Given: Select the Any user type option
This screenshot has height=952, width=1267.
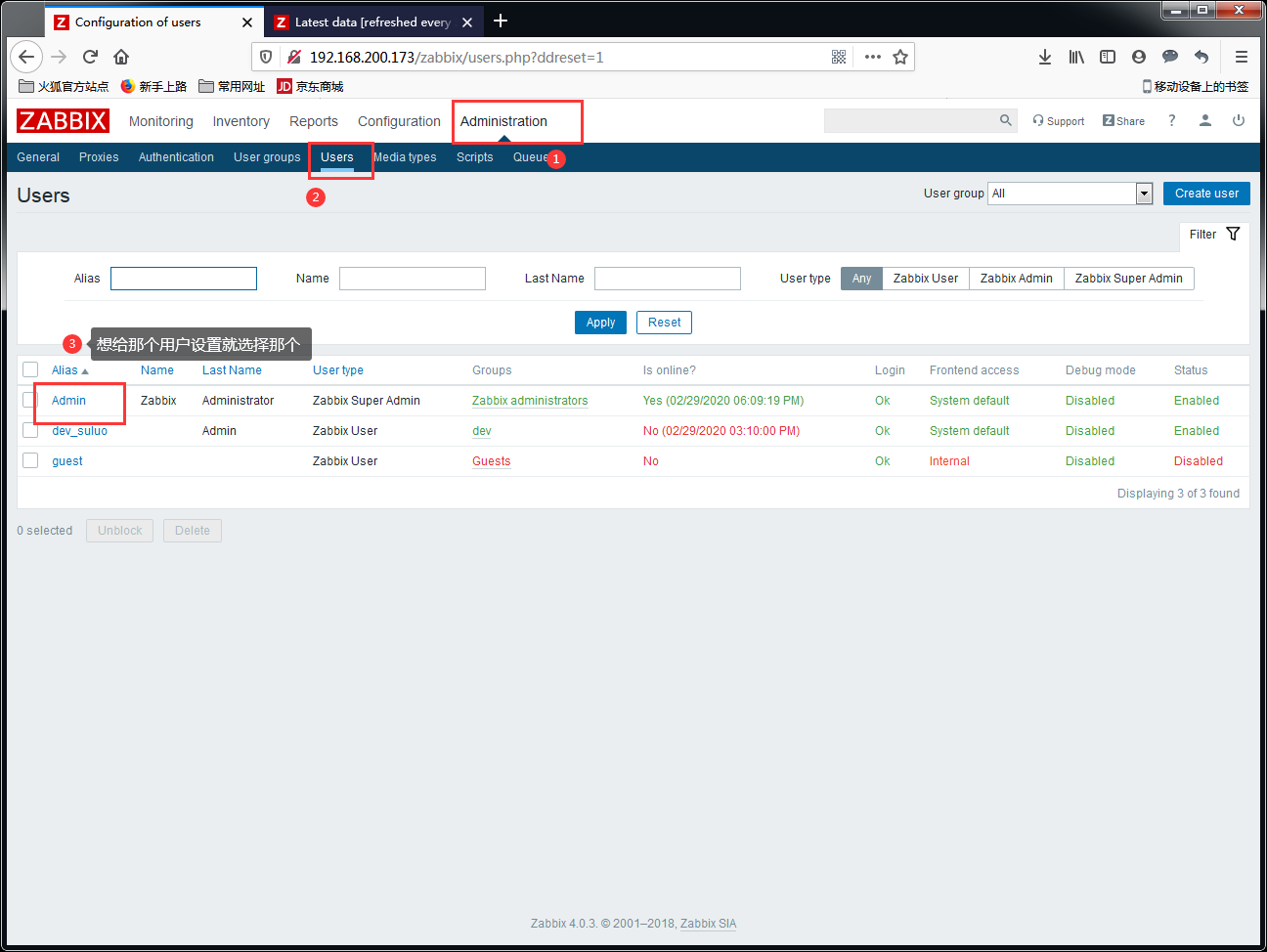Looking at the screenshot, I should (x=861, y=279).
